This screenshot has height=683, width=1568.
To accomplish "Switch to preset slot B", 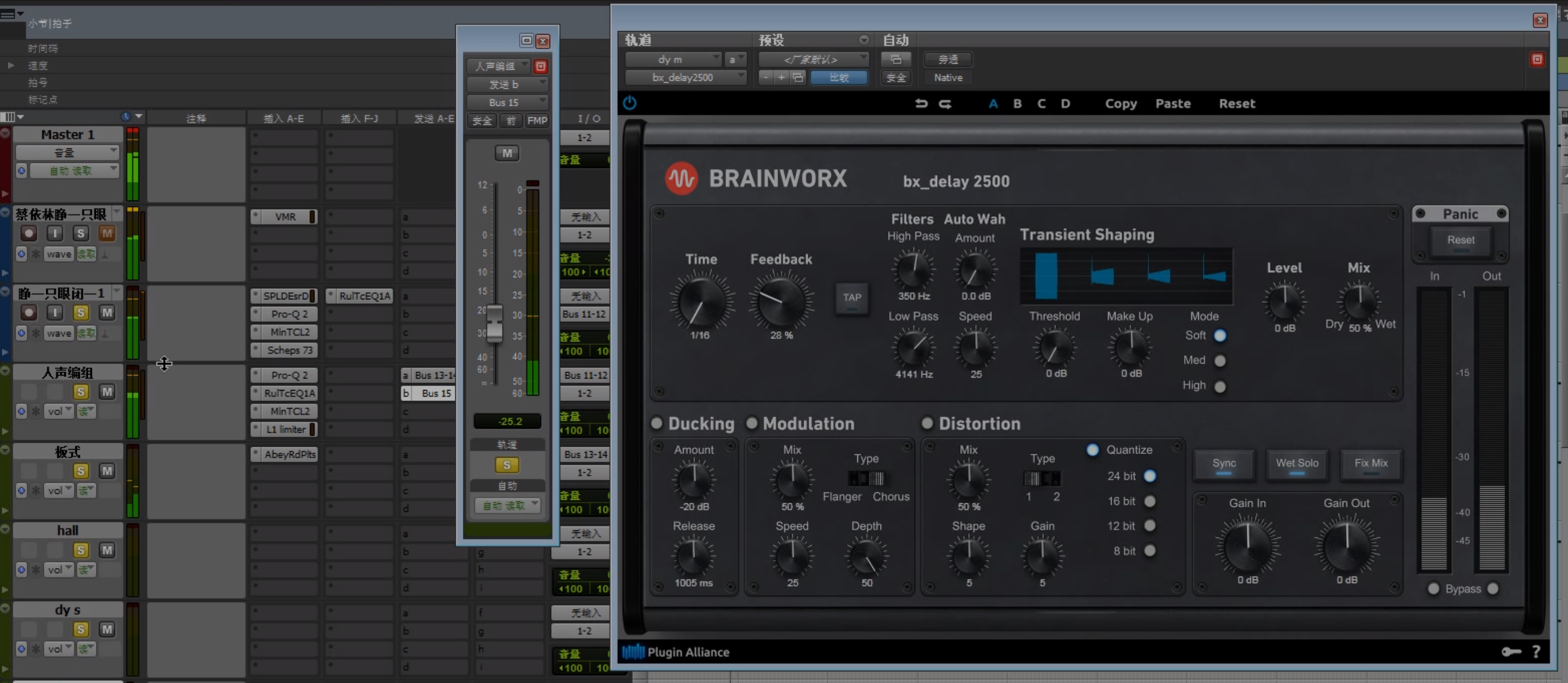I will (1017, 103).
